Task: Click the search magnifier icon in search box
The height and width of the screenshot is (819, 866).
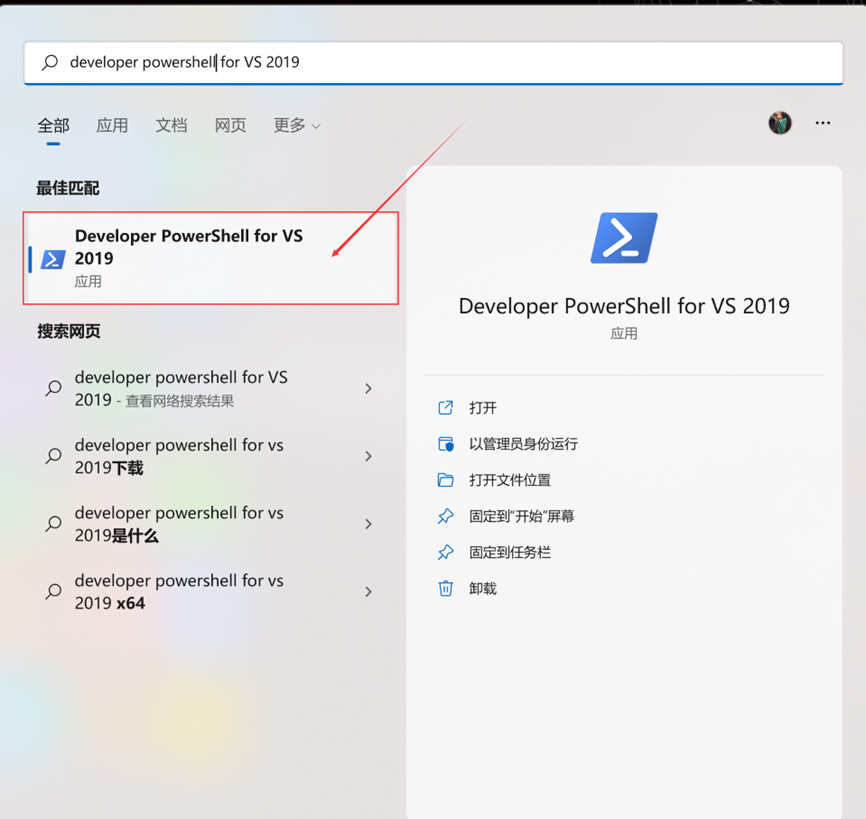Action: 50,62
